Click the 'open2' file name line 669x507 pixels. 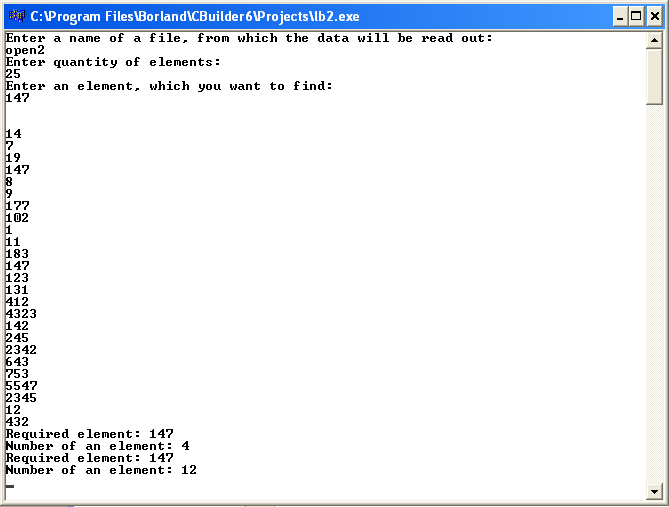click(25, 50)
